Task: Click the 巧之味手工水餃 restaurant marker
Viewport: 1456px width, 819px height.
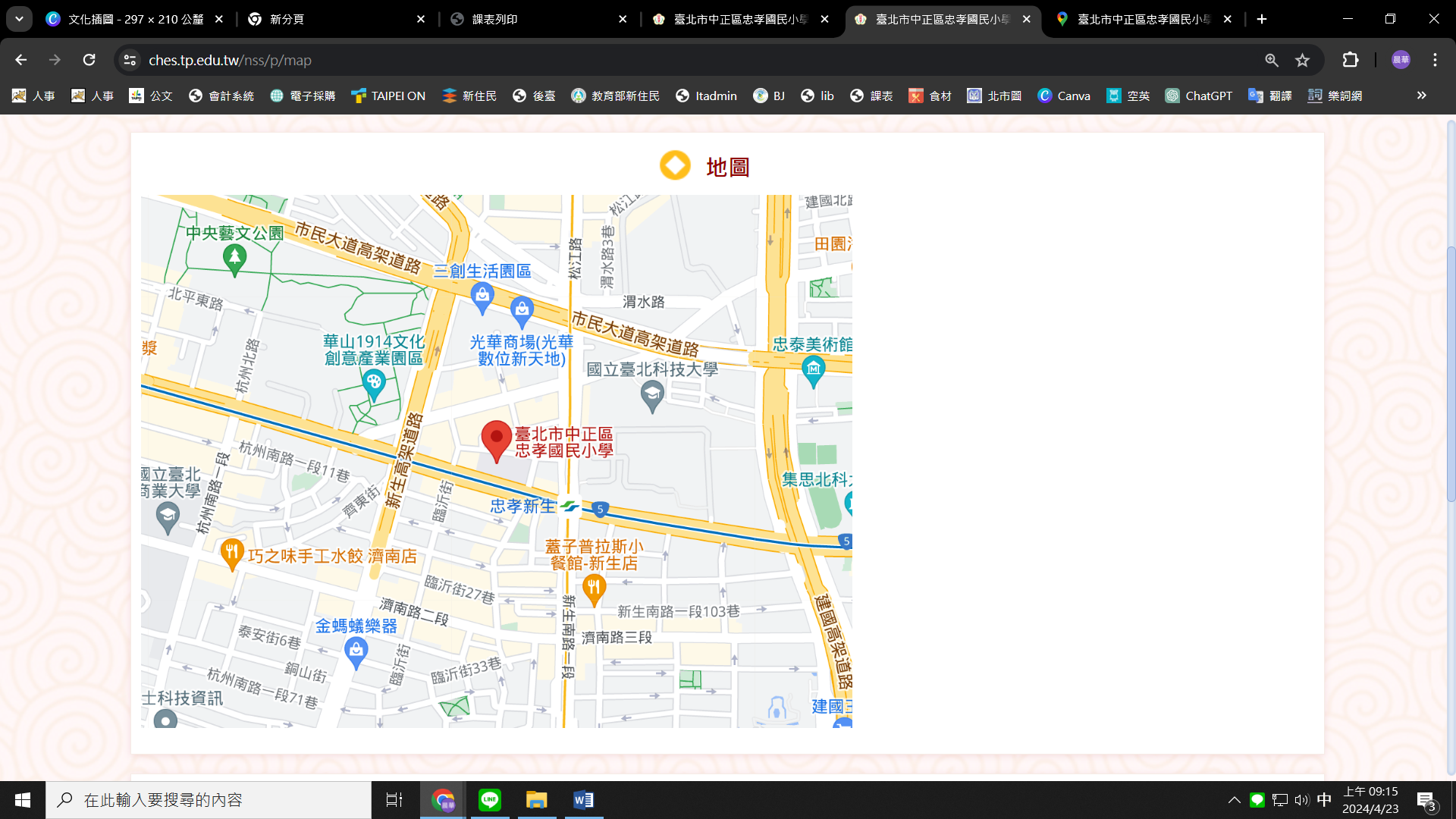Action: click(x=231, y=554)
